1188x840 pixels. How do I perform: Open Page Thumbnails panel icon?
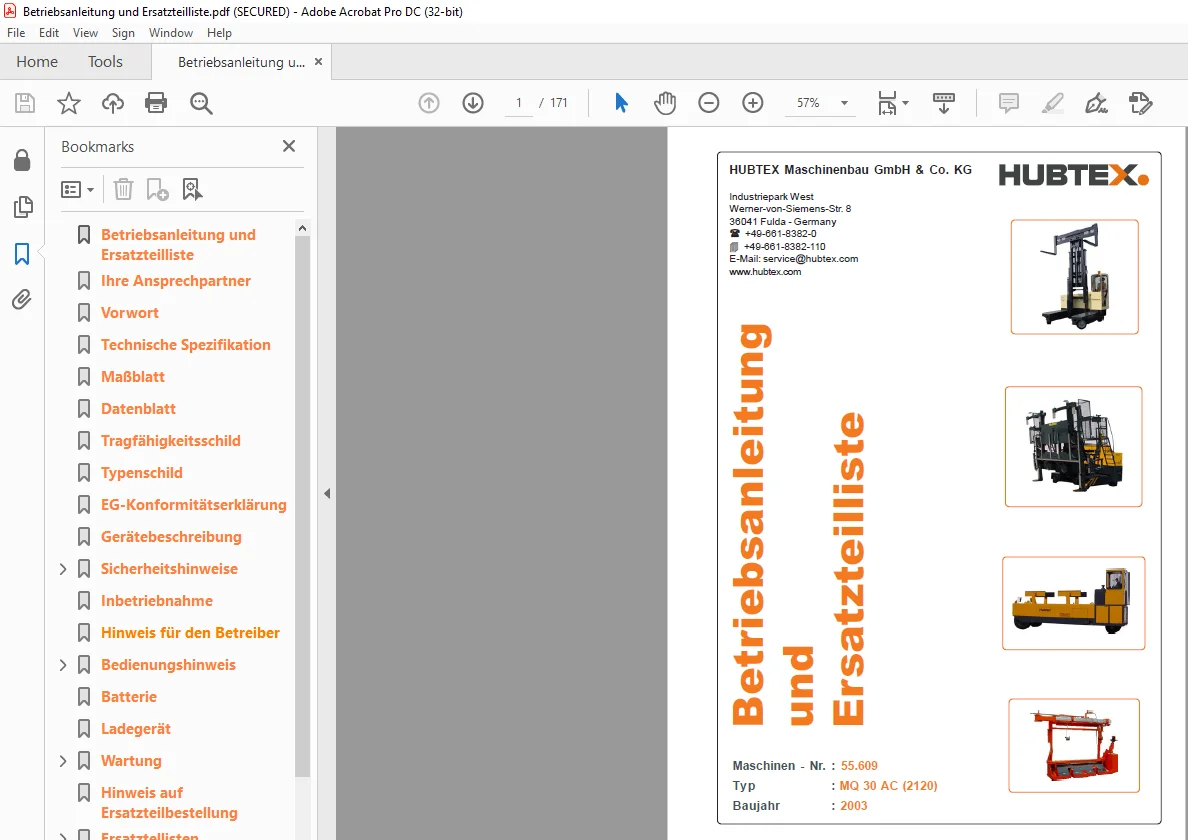tap(23, 207)
